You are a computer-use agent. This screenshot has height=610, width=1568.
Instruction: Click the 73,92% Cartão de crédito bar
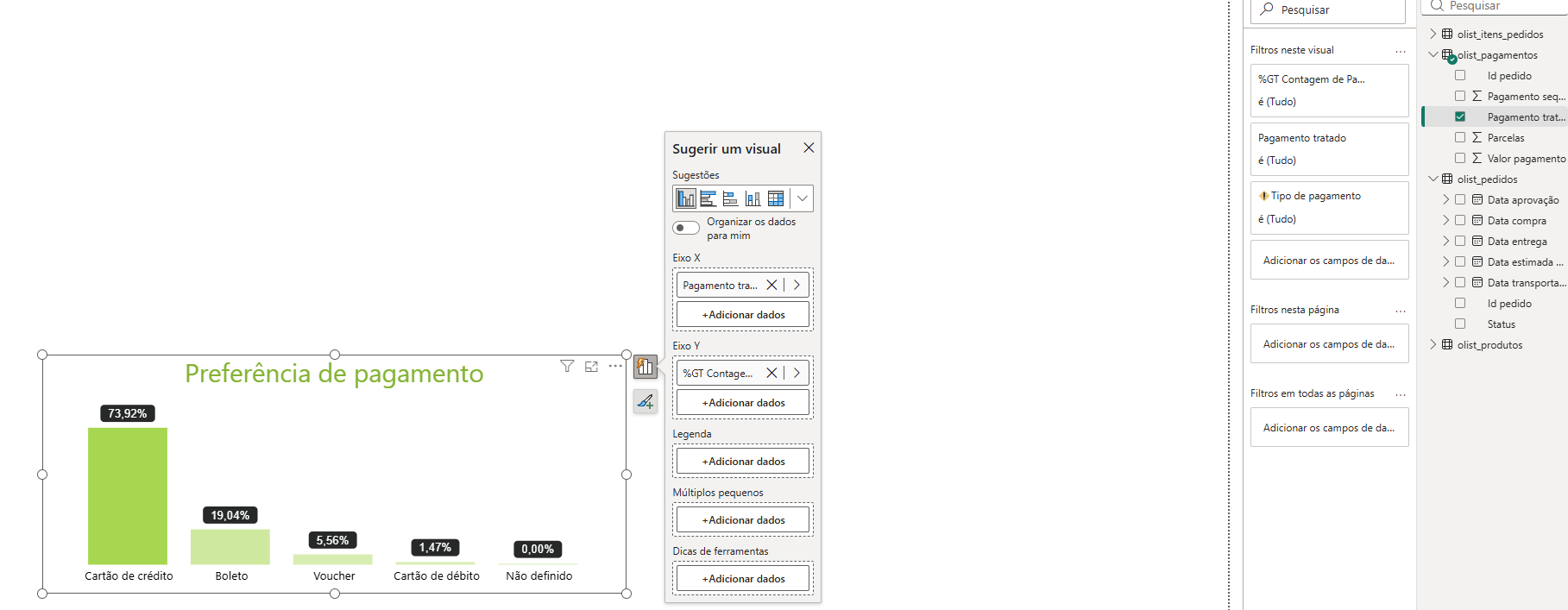coord(128,496)
